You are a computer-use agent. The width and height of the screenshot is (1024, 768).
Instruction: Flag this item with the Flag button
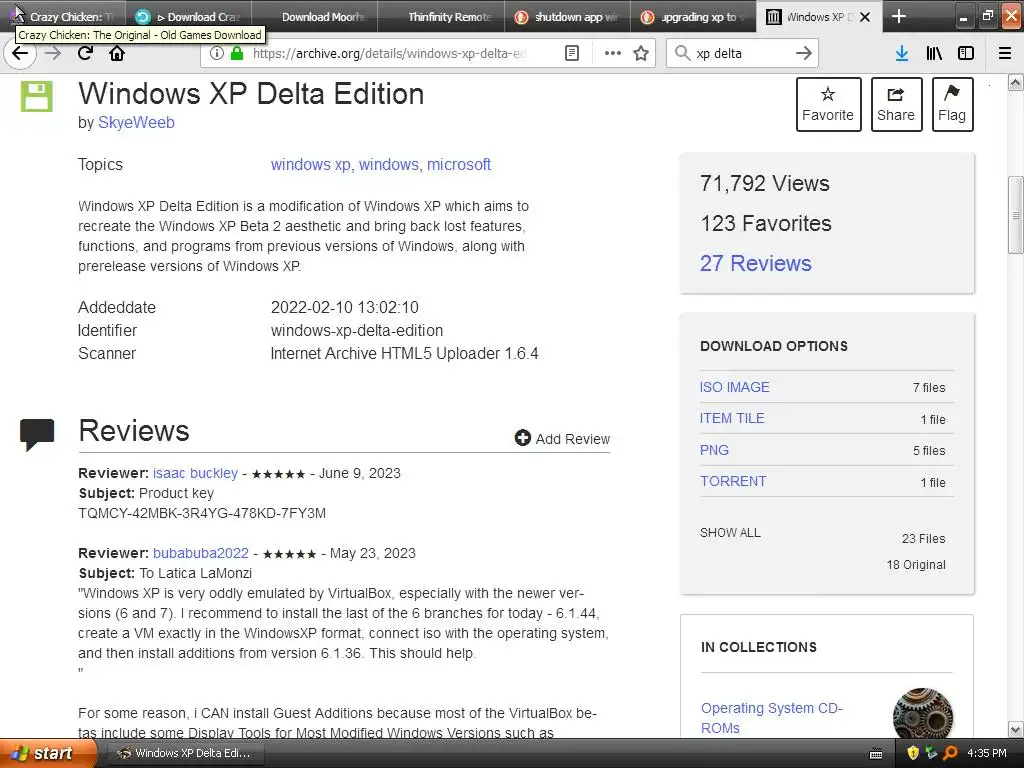coord(952,104)
